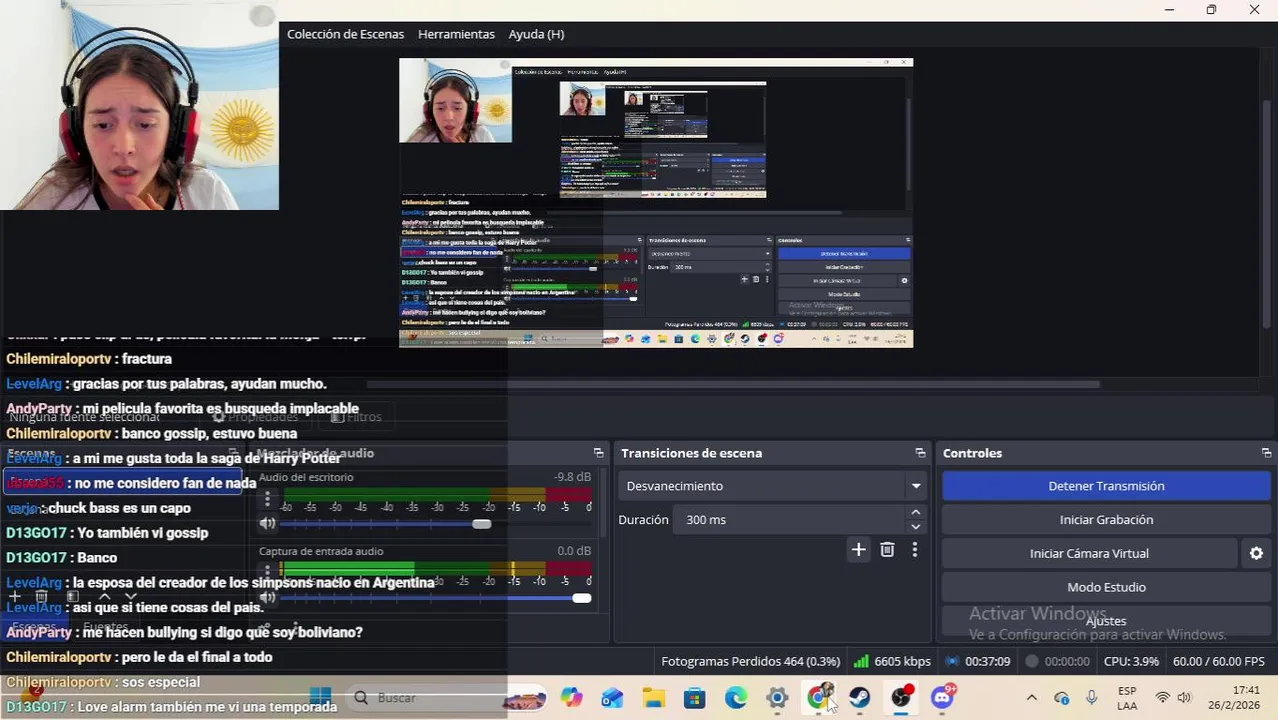Open ESP LAA input language switcher
Image resolution: width=1278 pixels, height=720 pixels.
point(1127,698)
